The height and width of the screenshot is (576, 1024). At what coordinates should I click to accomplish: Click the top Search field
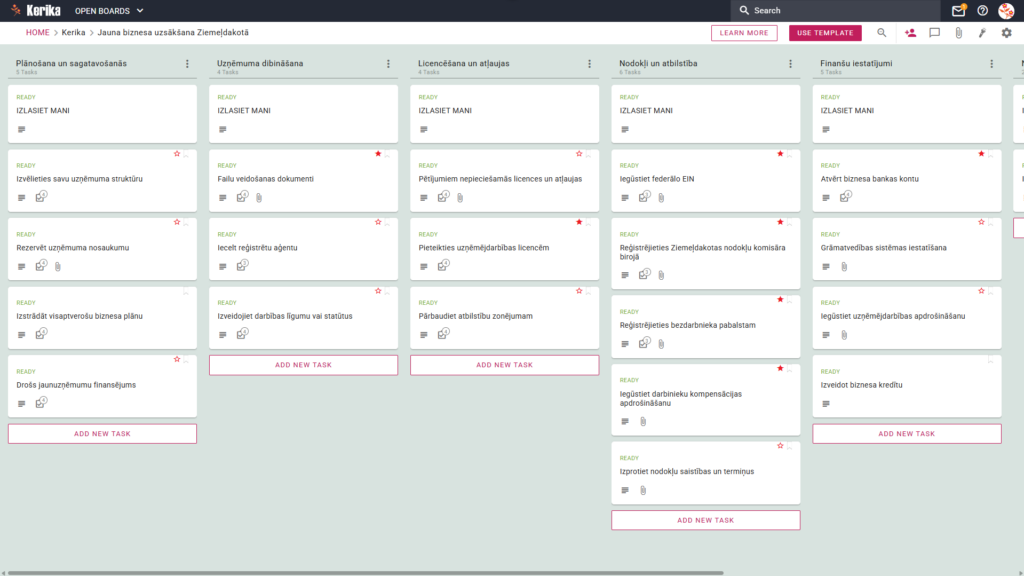click(835, 10)
